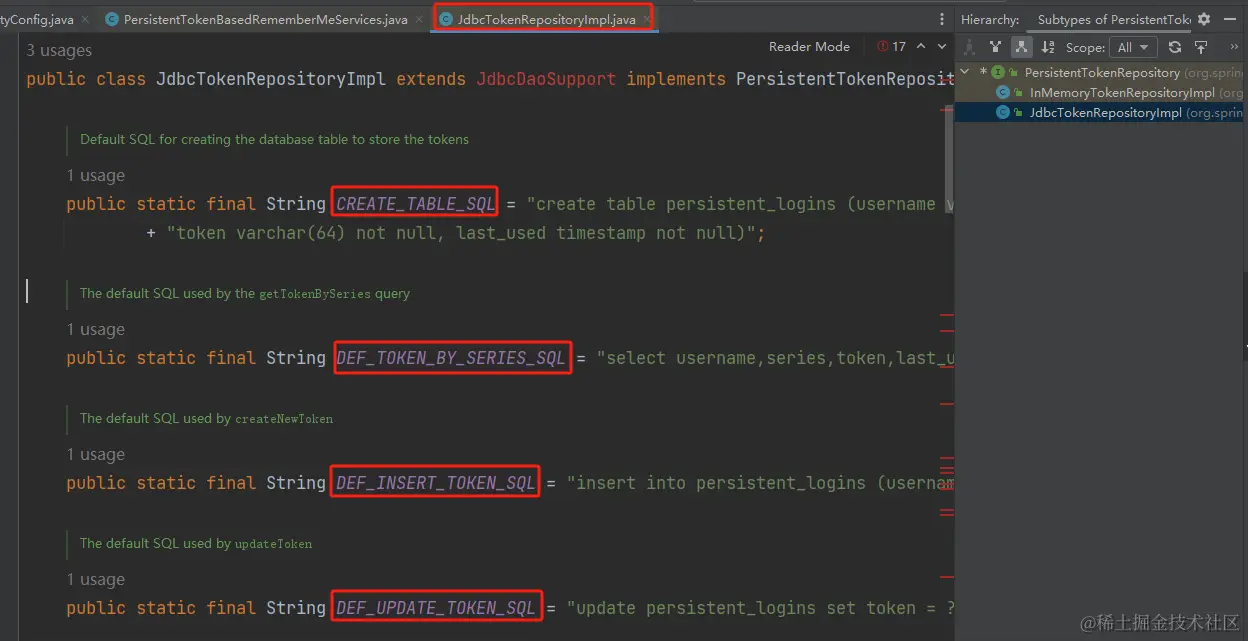This screenshot has height=641, width=1248.
Task: Click the "insert into persistent_logins" string
Action: pyautogui.click(x=760, y=483)
